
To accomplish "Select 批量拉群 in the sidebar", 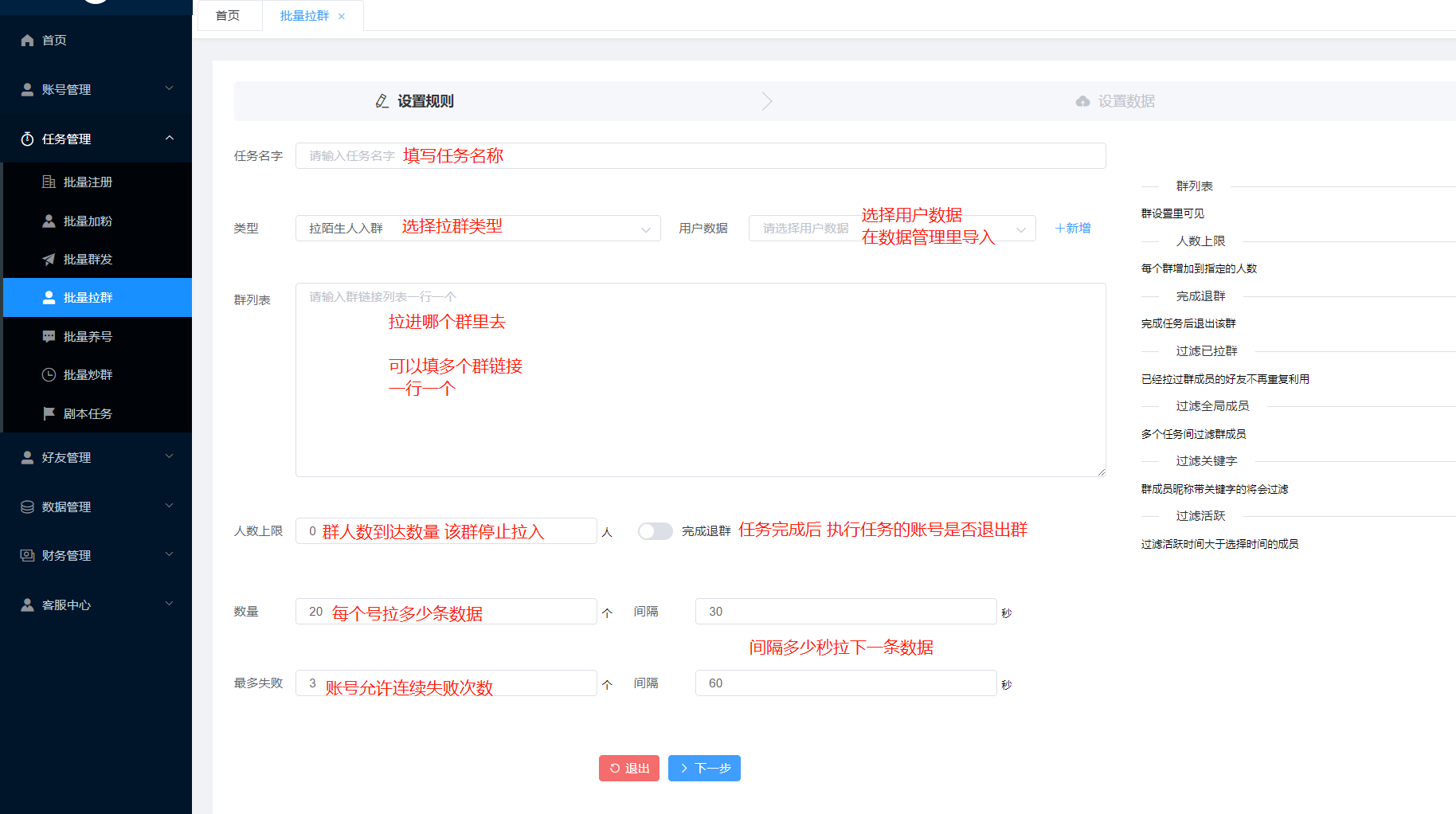I will tap(88, 298).
